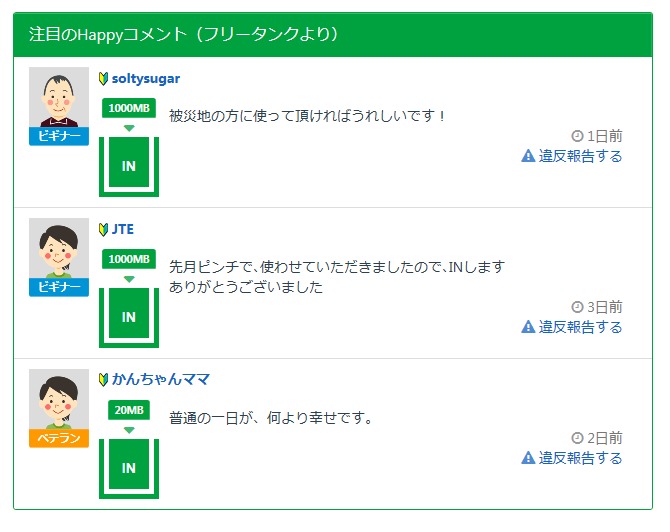Click JTE's avatar picture
This screenshot has width=670, height=532.
pos(59,249)
